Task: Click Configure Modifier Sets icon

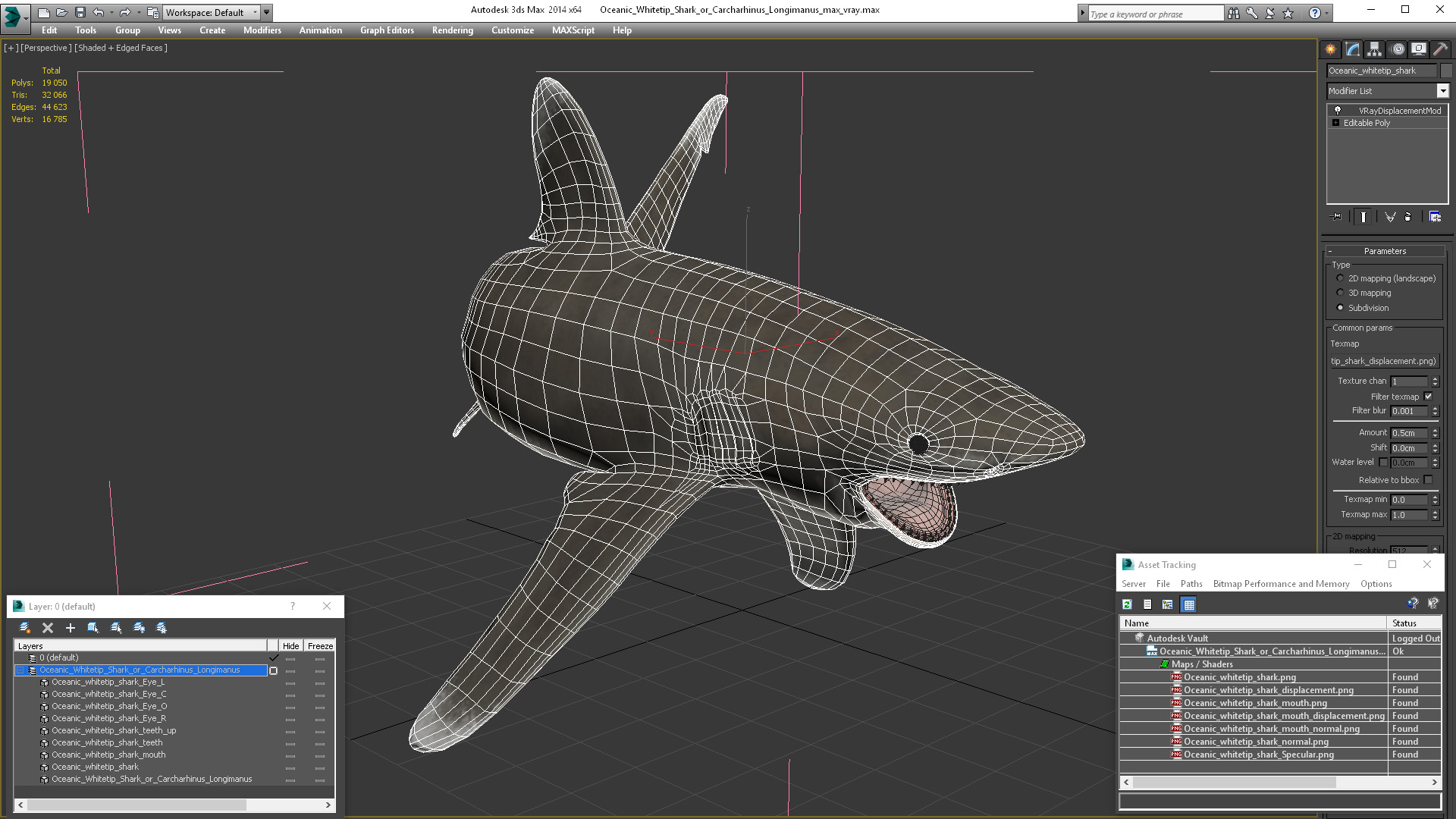Action: pos(1435,217)
